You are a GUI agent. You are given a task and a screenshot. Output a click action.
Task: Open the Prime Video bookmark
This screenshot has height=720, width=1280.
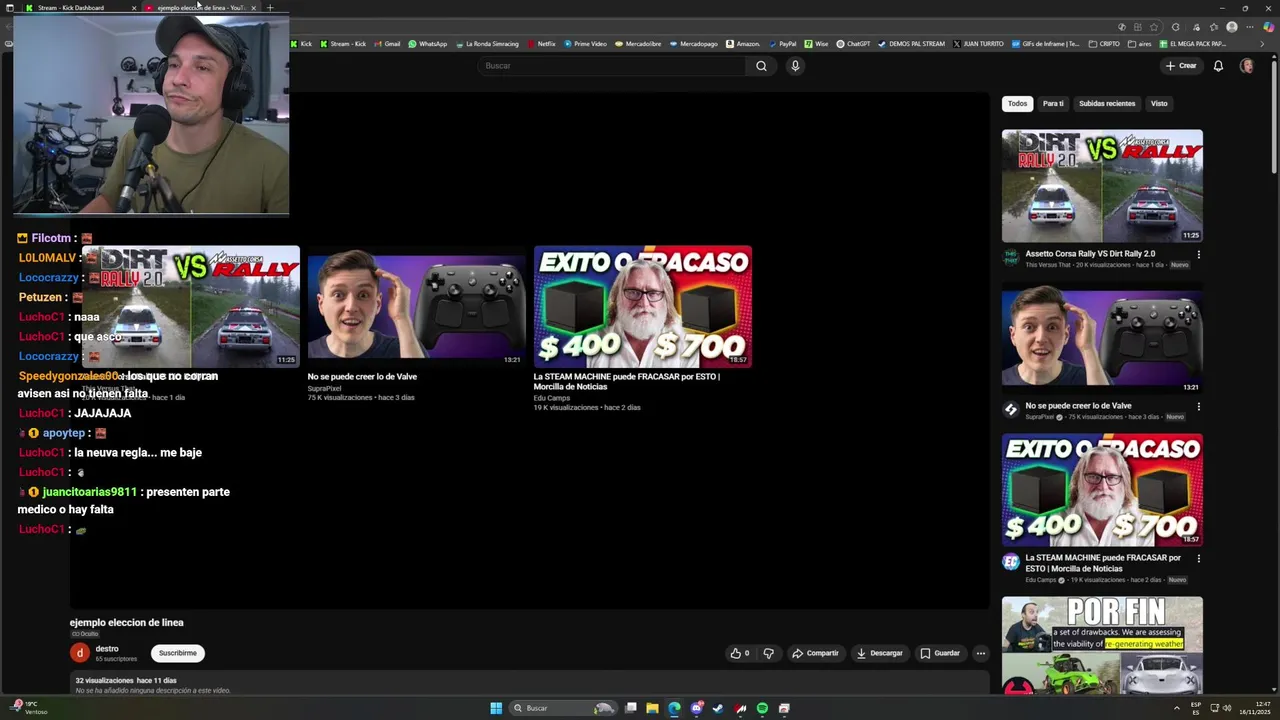[x=585, y=44]
